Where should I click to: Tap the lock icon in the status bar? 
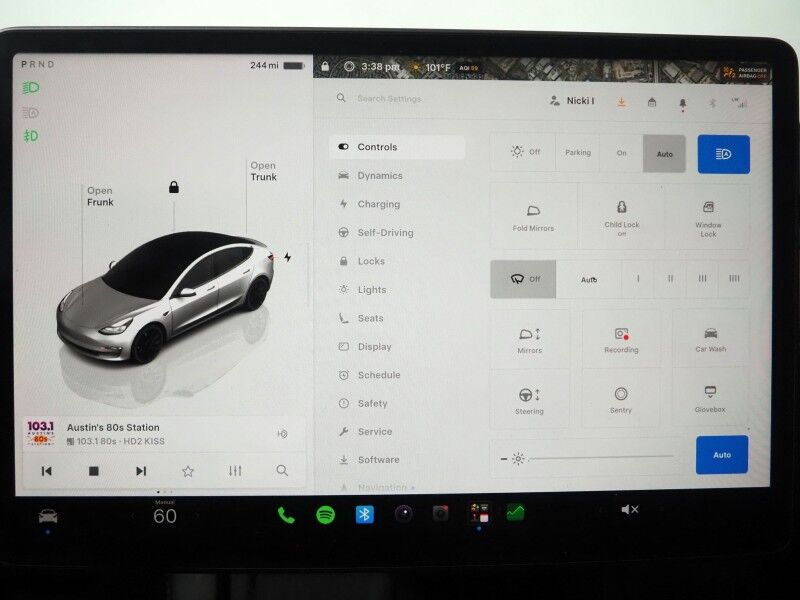point(325,66)
